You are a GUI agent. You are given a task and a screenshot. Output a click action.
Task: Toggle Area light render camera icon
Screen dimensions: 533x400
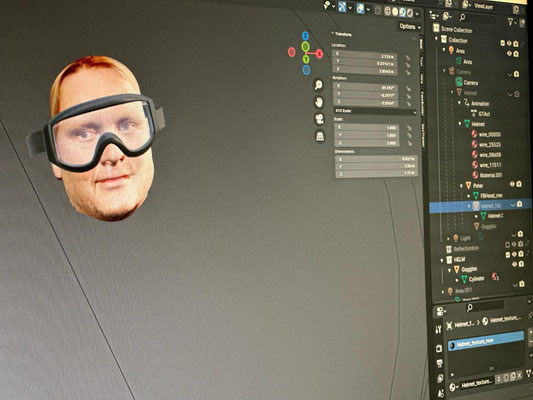coord(516,54)
